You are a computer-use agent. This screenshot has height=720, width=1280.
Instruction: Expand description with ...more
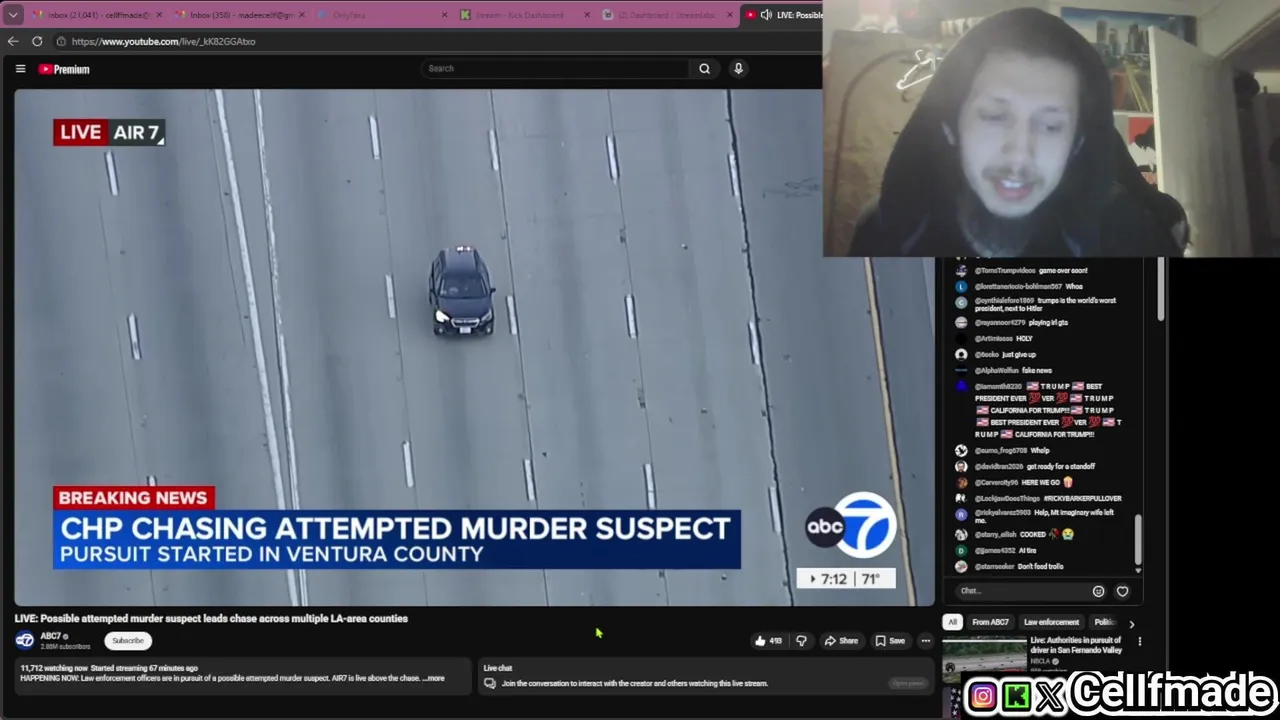[x=434, y=678]
